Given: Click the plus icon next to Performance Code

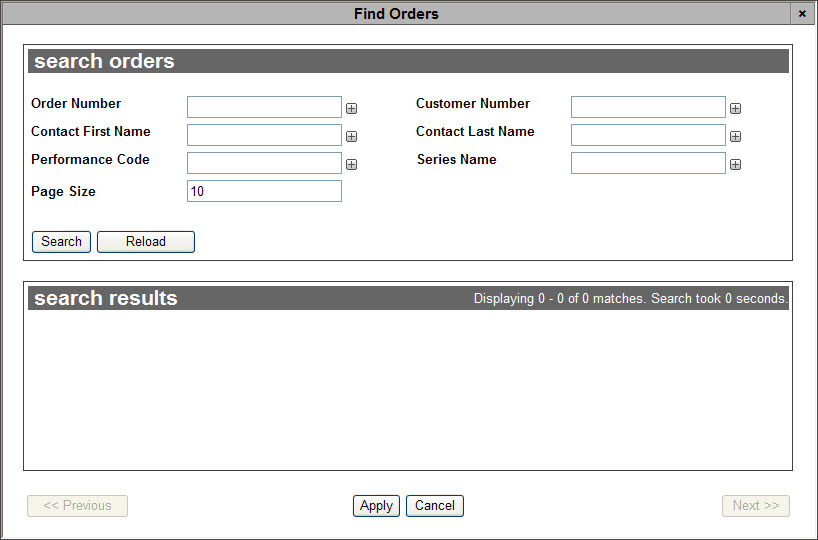Looking at the screenshot, I should coord(352,165).
